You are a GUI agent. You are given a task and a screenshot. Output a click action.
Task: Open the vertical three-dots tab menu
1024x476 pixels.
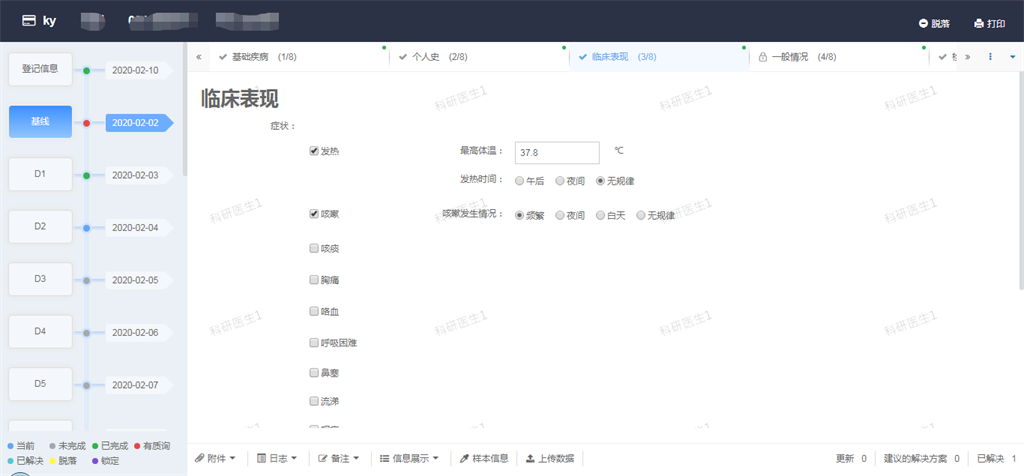[990, 57]
